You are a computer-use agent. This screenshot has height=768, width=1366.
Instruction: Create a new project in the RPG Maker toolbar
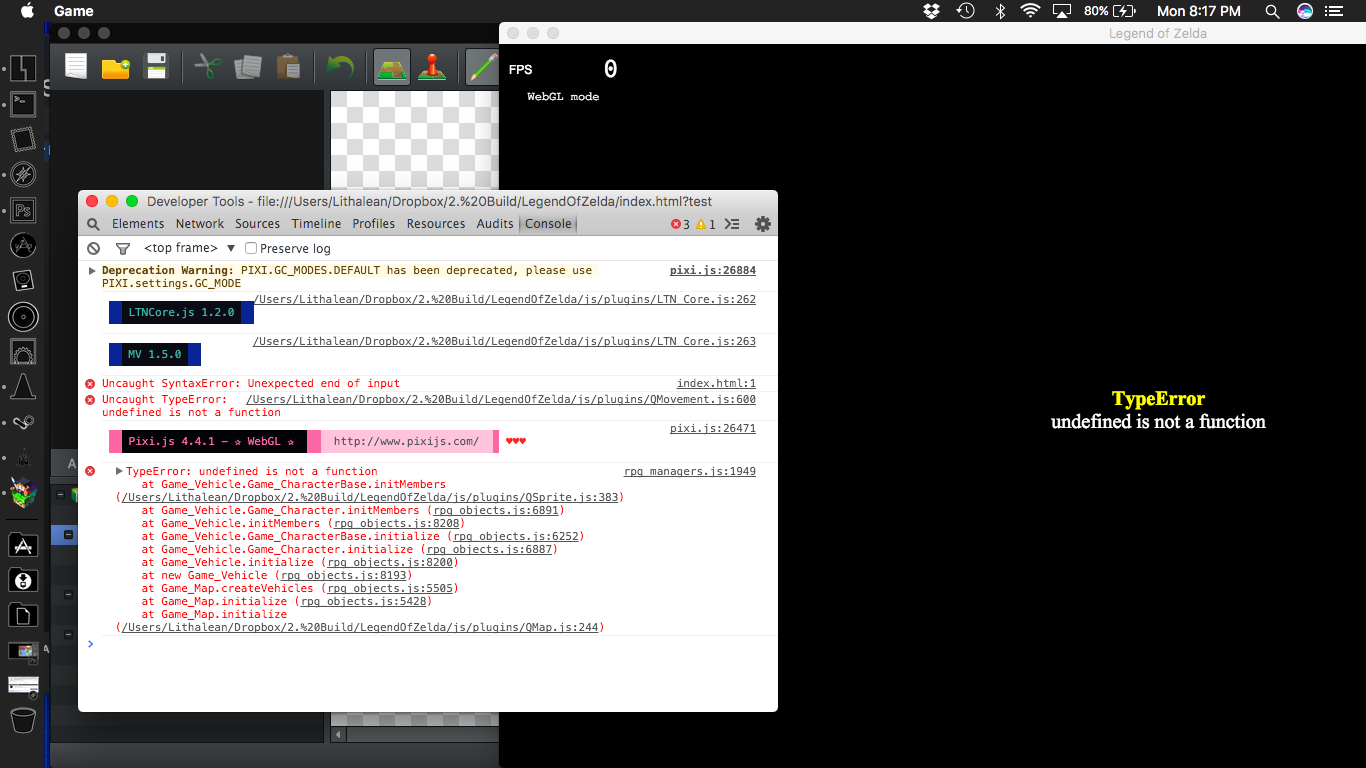pos(76,67)
